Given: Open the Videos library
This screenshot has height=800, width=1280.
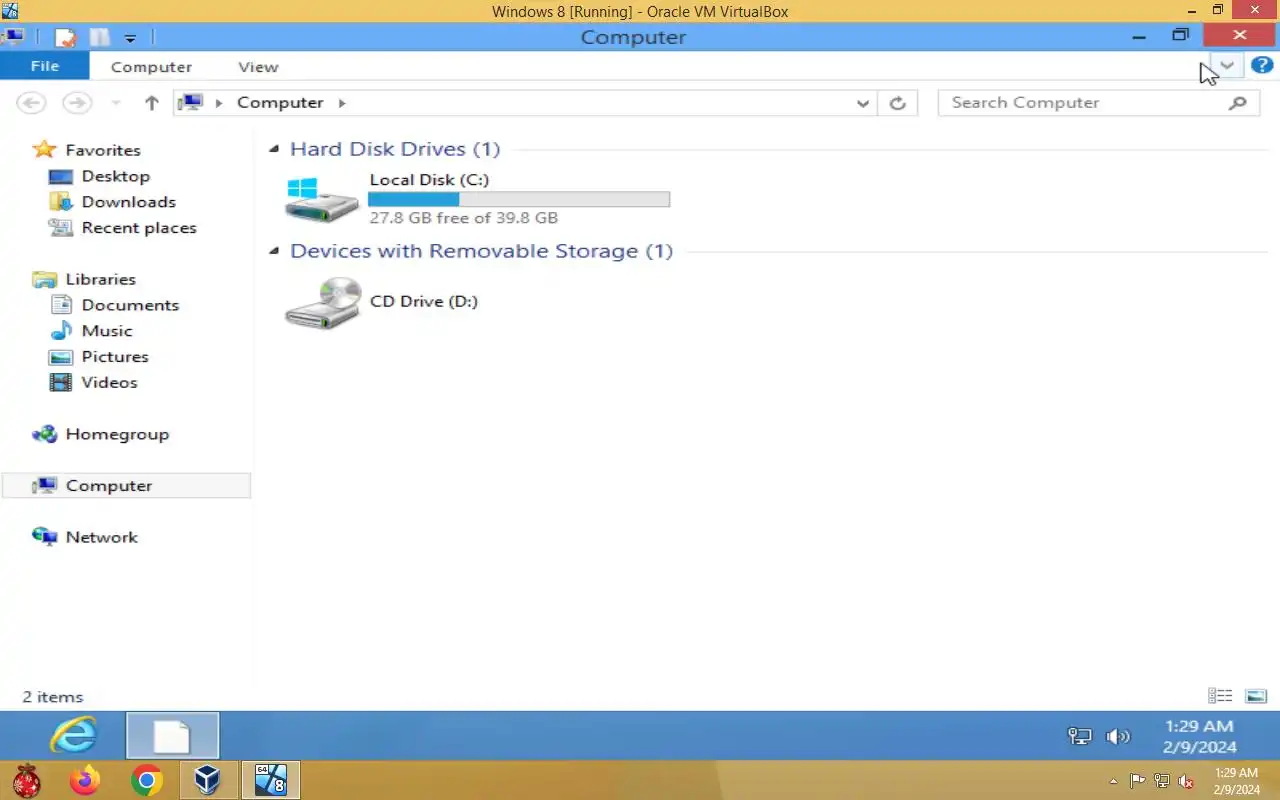Looking at the screenshot, I should tap(109, 383).
